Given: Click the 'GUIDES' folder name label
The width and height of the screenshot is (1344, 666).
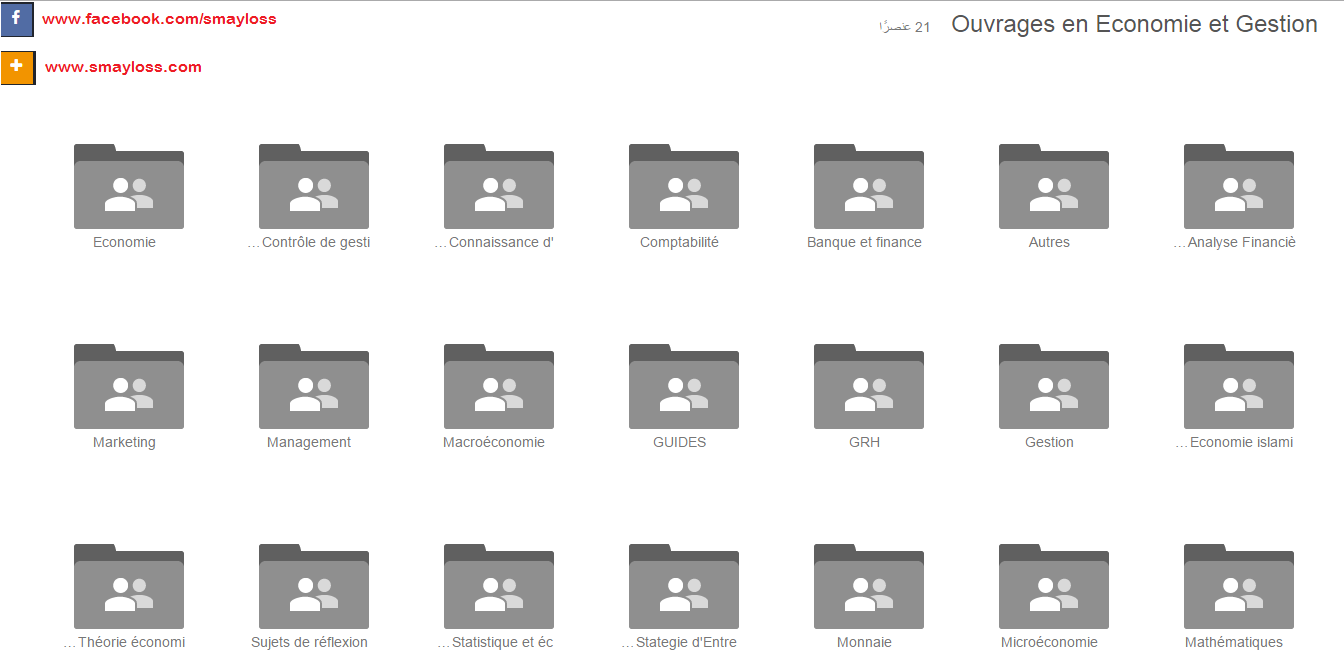Looking at the screenshot, I should (x=679, y=442).
